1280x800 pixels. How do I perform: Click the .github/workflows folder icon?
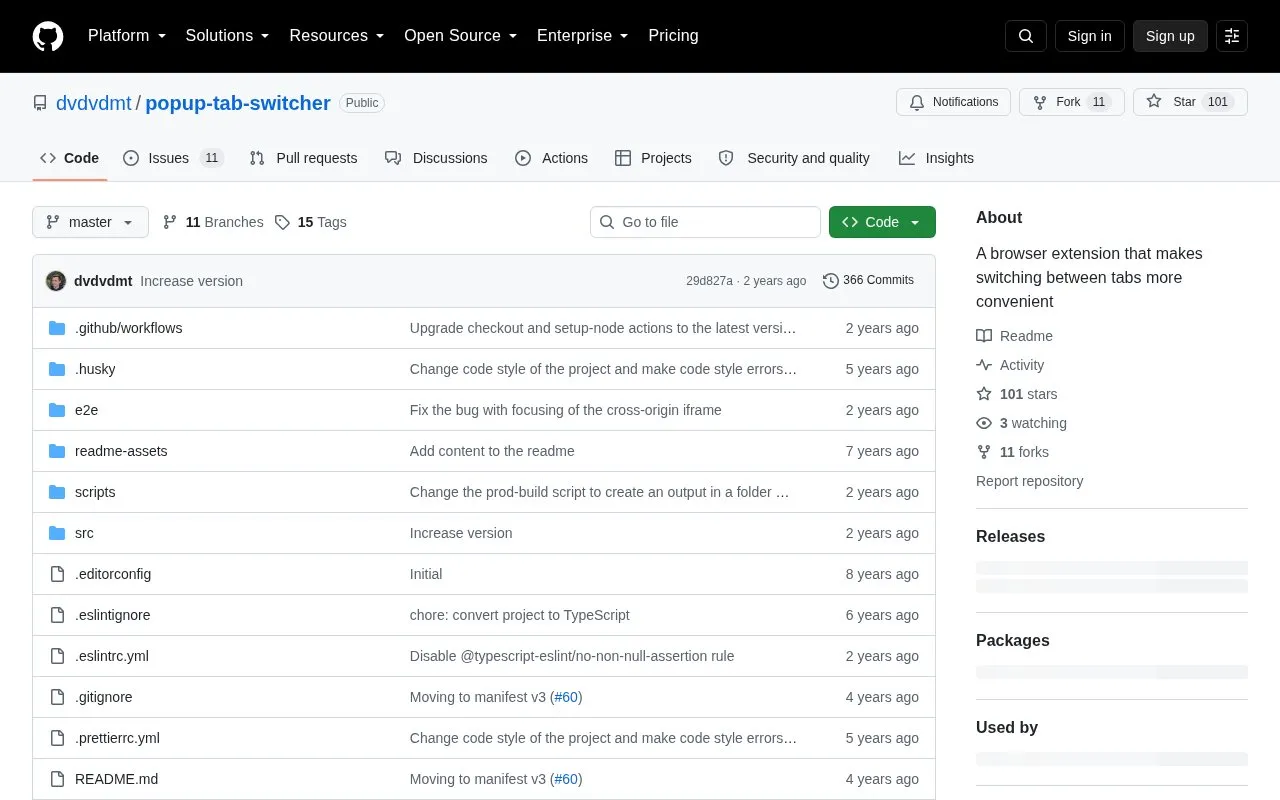tap(57, 328)
